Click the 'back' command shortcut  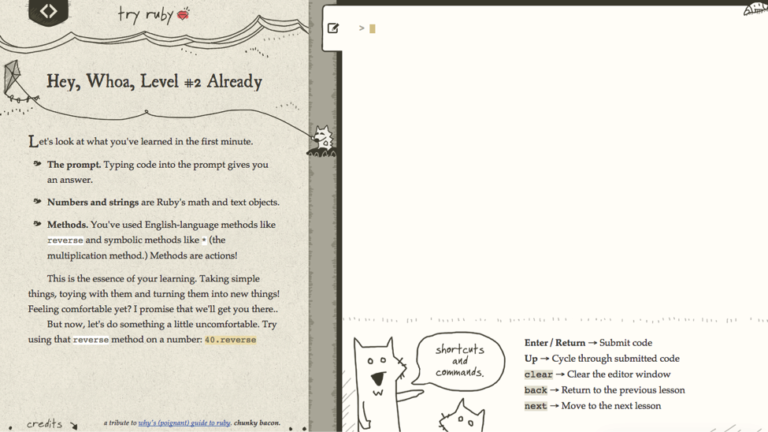coord(535,390)
